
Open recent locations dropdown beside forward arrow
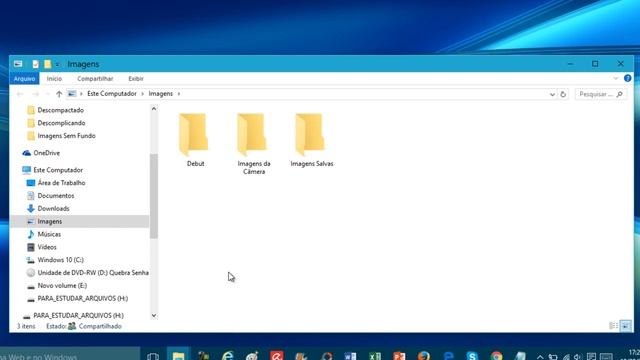pyautogui.click(x=47, y=94)
